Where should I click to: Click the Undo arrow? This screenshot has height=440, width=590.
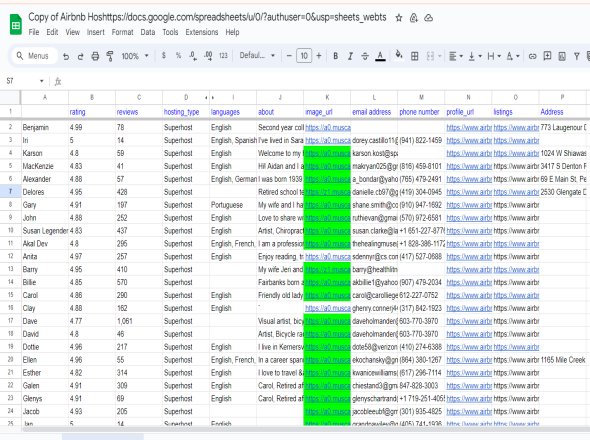(66, 56)
